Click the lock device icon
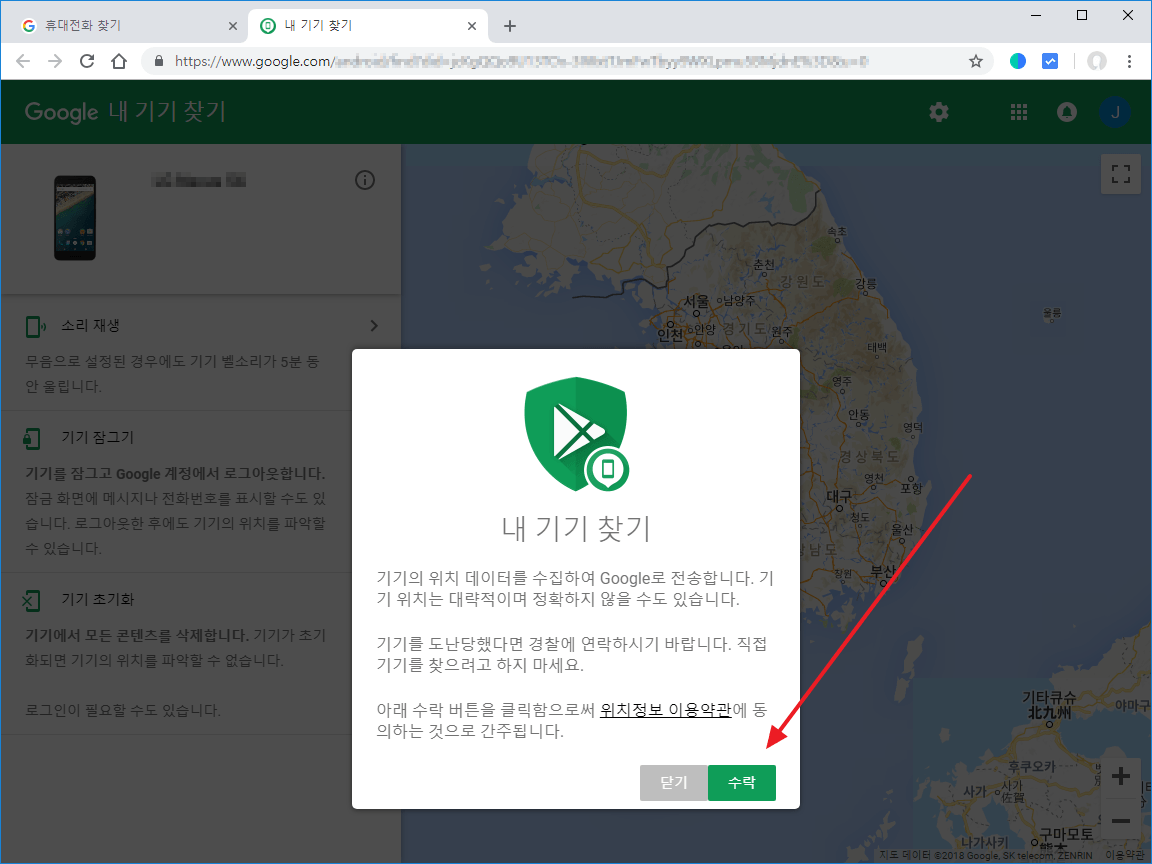 [x=31, y=439]
